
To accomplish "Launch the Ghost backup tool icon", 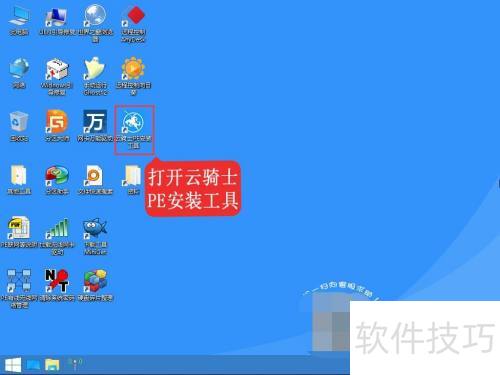I will 95,69.
